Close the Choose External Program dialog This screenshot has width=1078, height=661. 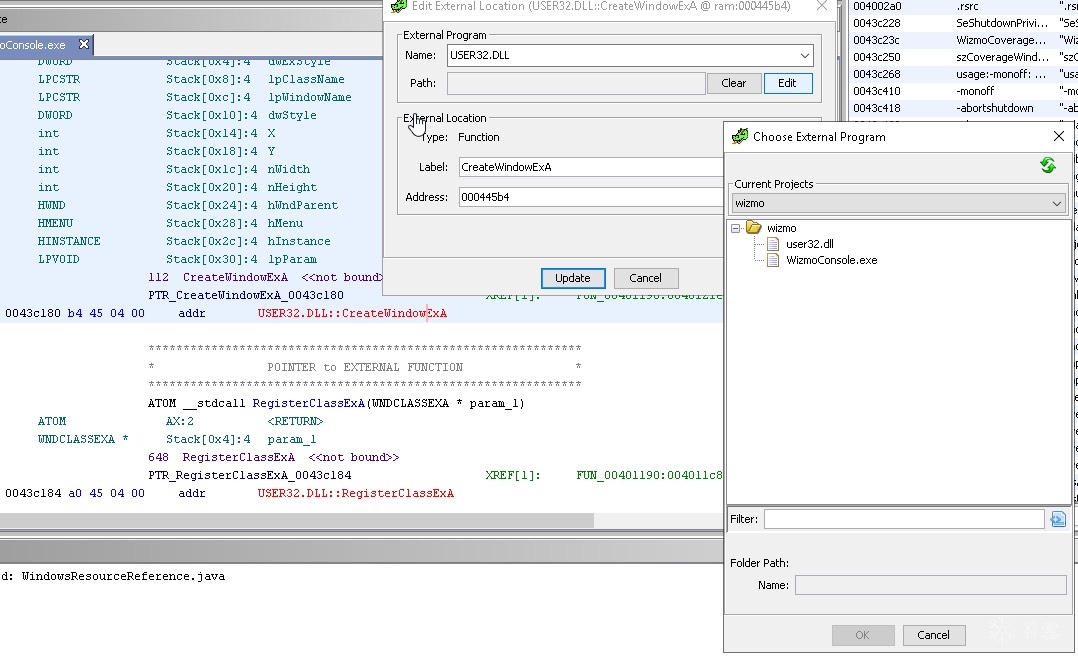click(x=1059, y=136)
